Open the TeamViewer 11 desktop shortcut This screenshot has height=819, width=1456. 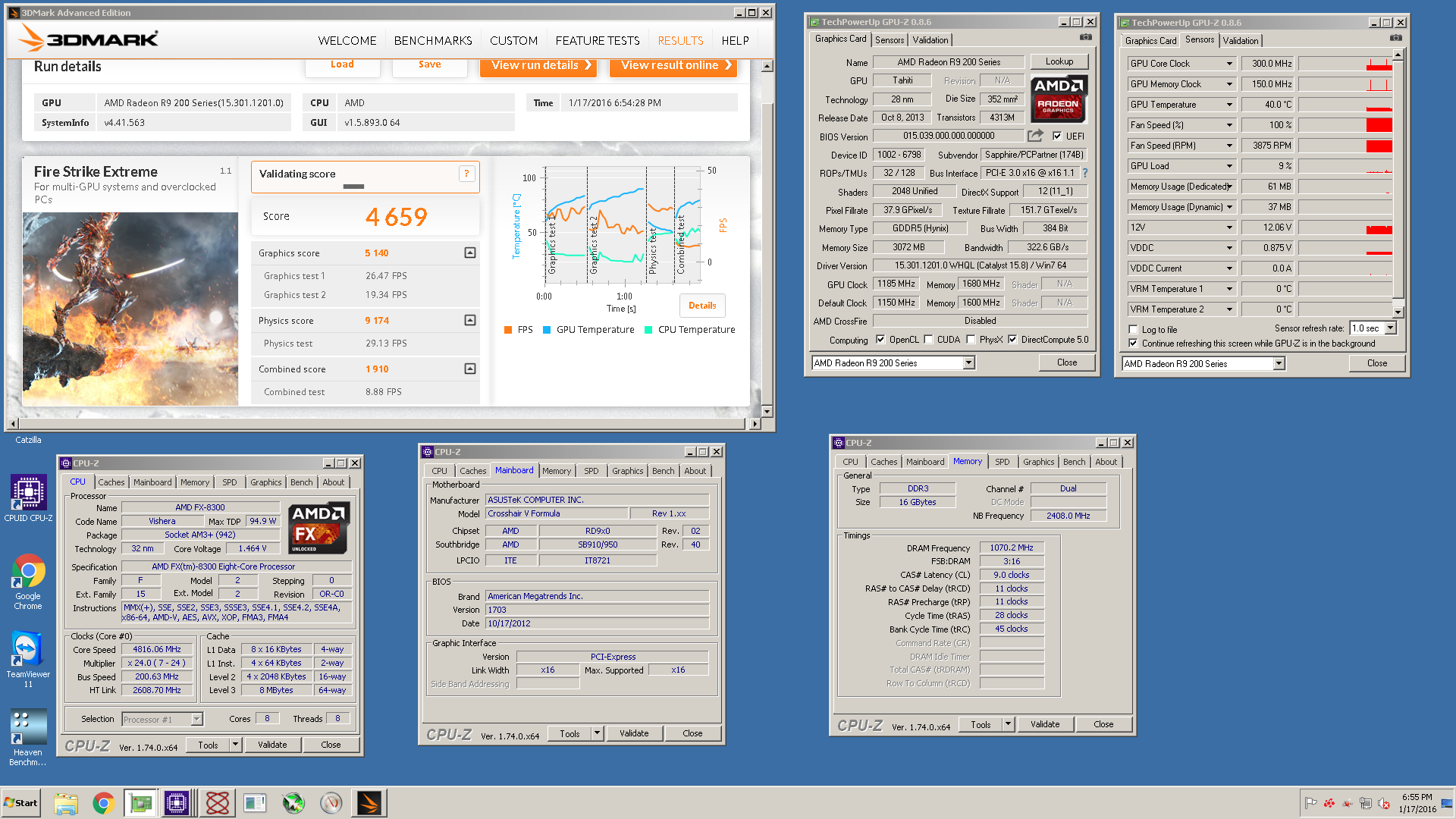click(28, 660)
